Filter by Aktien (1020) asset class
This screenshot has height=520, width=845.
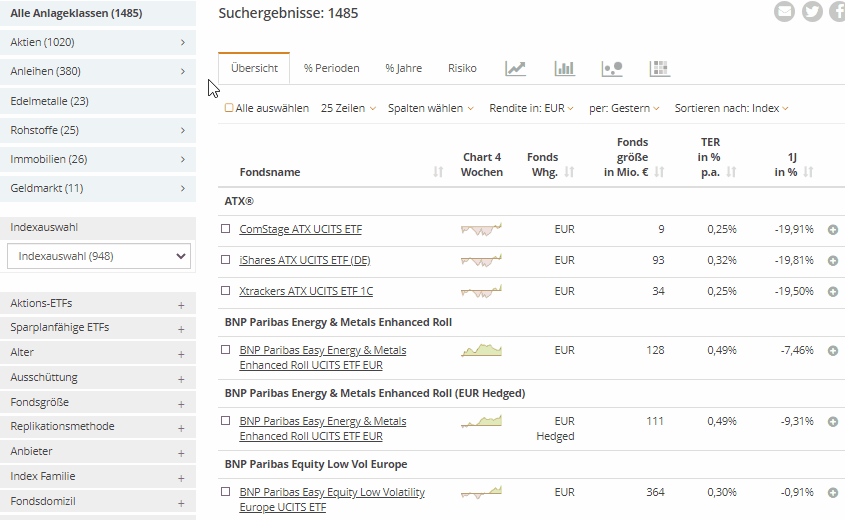tap(98, 42)
